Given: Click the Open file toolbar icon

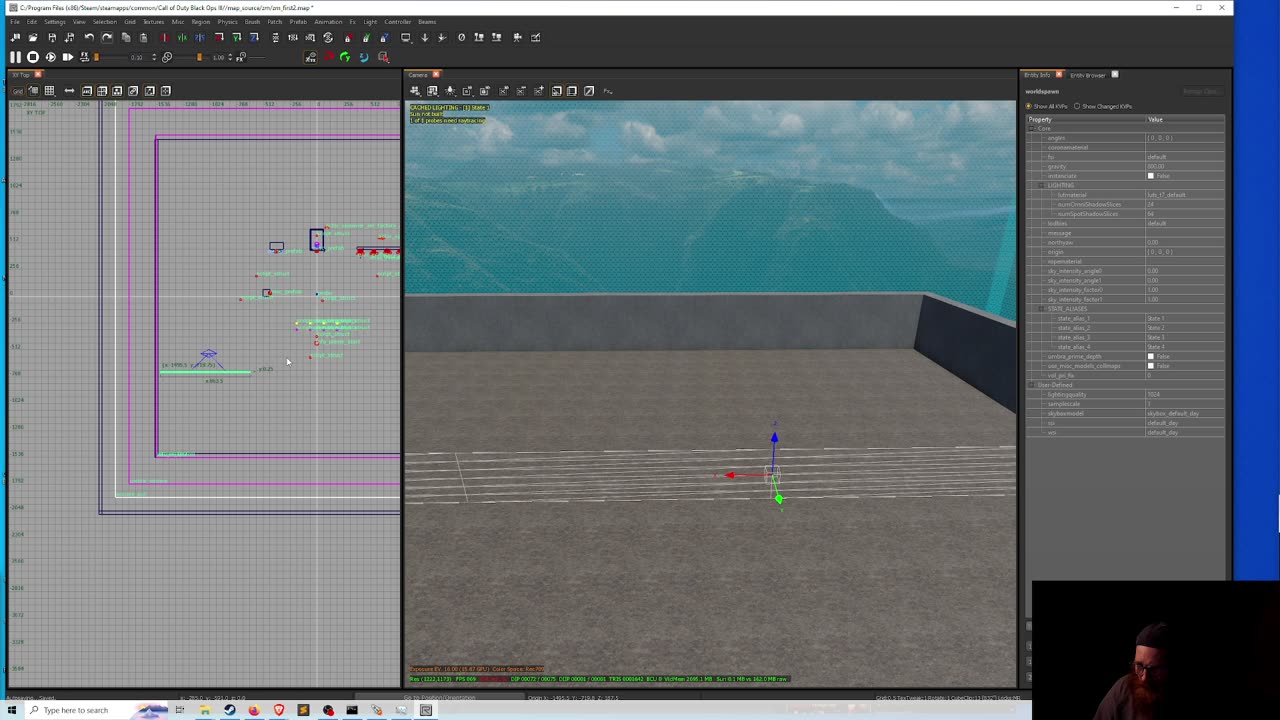Looking at the screenshot, I should [33, 37].
